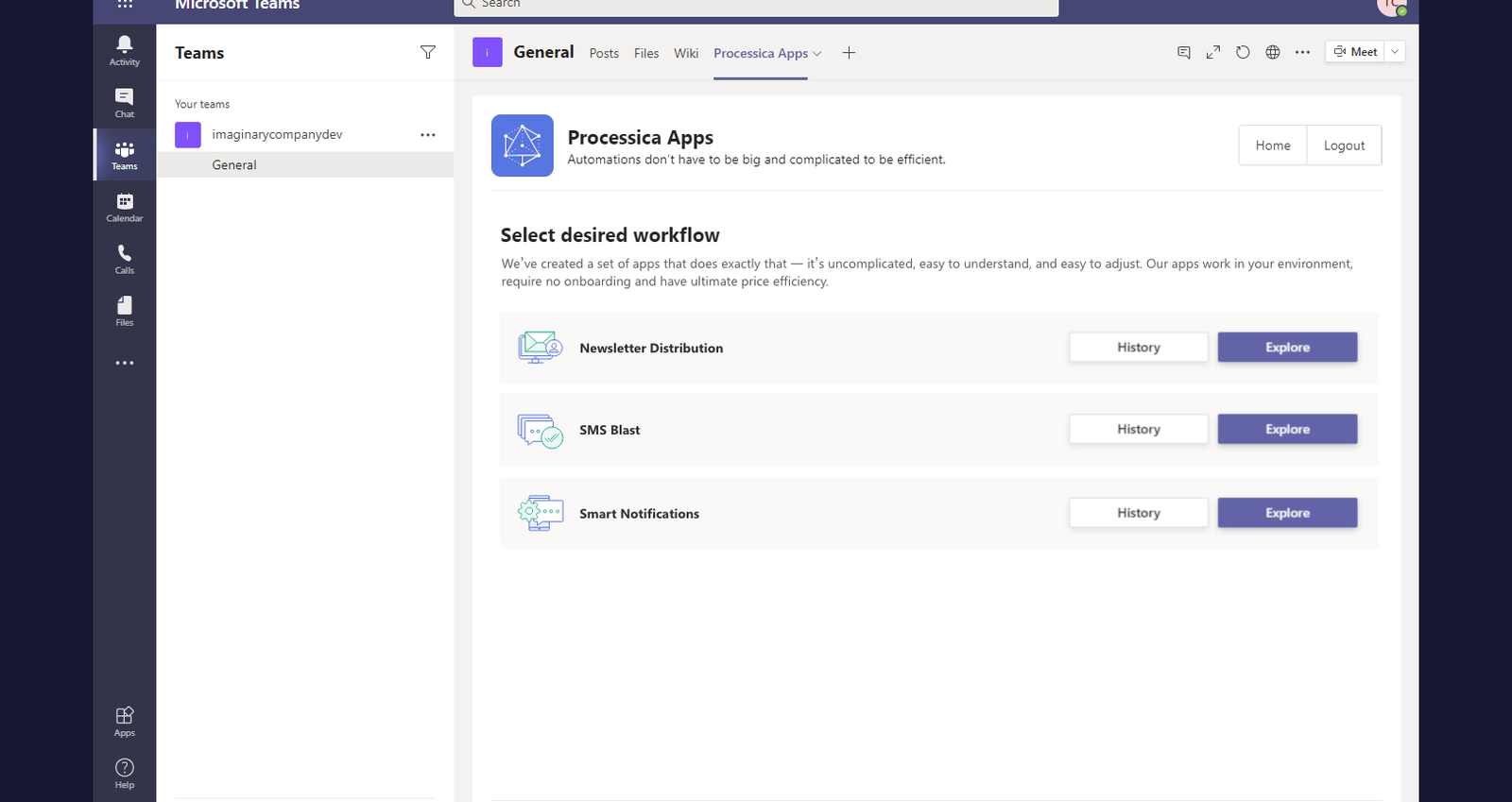Click the Home button
Viewport: 1512px width, 802px height.
click(1273, 145)
